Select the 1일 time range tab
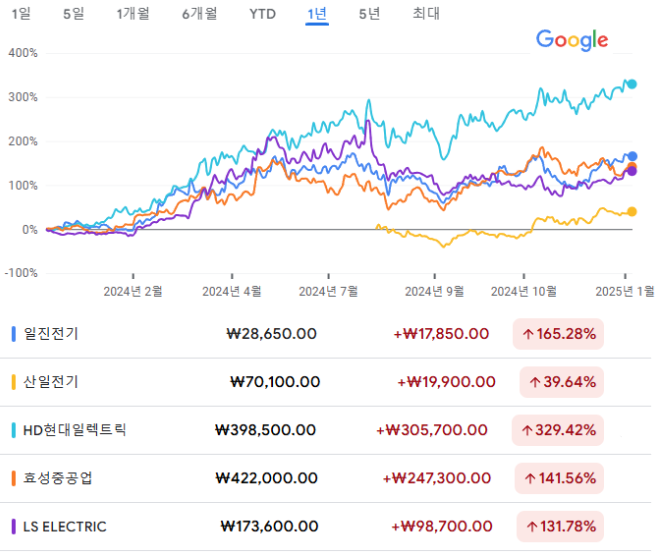Screen dimensions: 661x555 (x=21, y=14)
